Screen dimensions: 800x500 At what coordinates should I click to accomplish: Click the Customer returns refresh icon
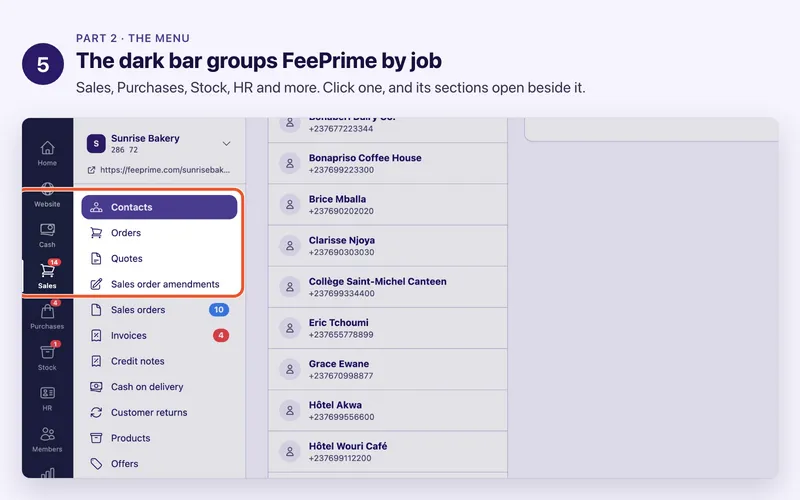[96, 412]
